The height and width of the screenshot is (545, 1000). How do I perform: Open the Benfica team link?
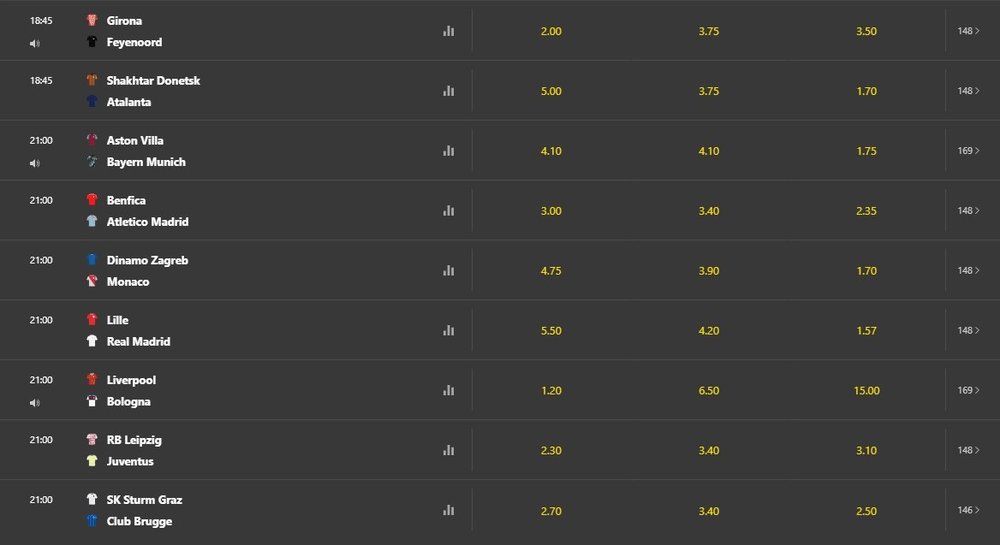tap(126, 200)
